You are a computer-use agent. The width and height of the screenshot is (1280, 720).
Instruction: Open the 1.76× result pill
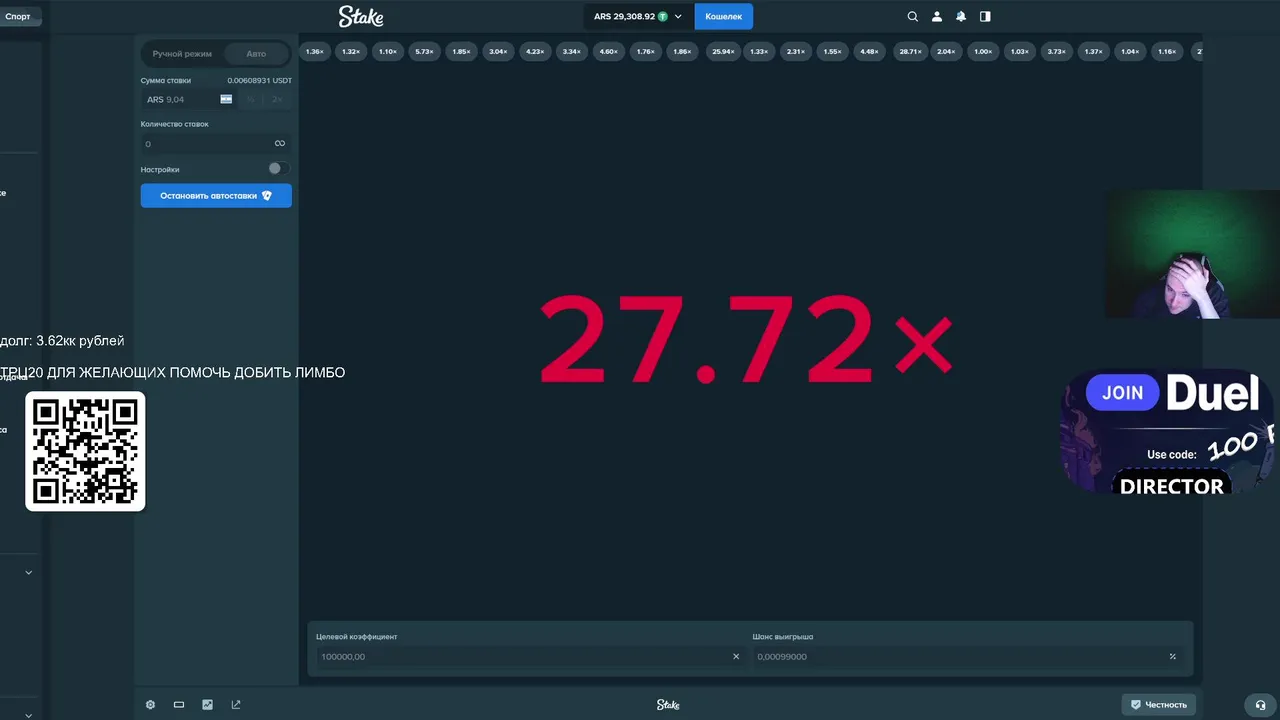pyautogui.click(x=645, y=51)
